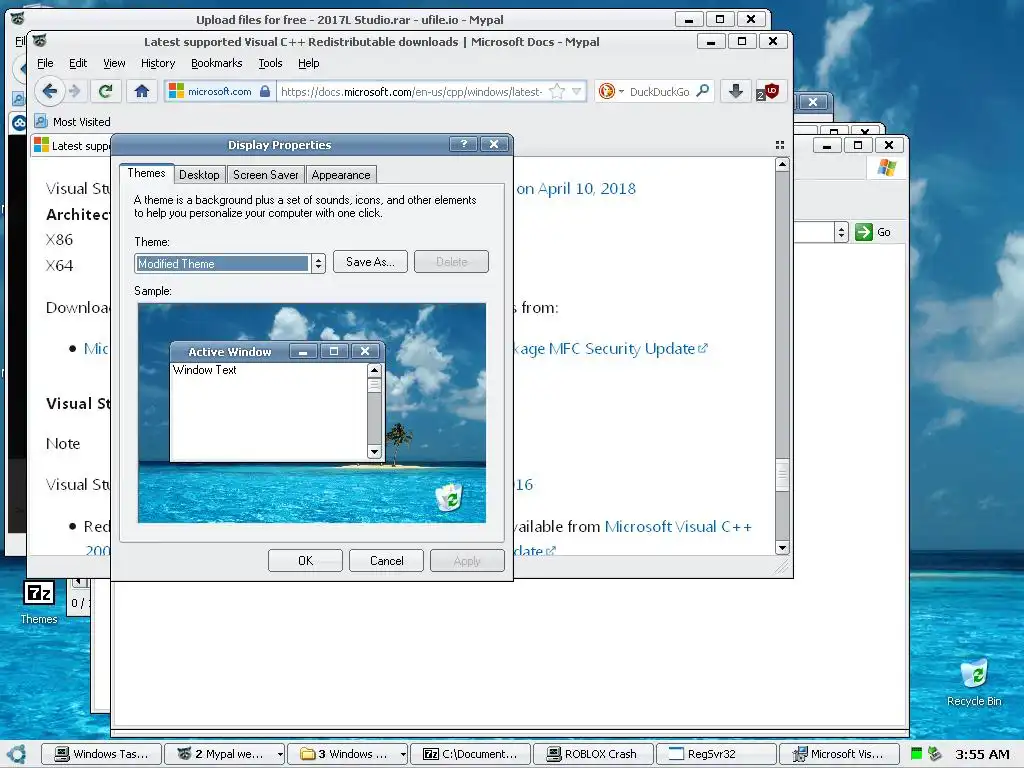The image size is (1024, 768).
Task: Open the Edit menu
Action: pos(78,63)
